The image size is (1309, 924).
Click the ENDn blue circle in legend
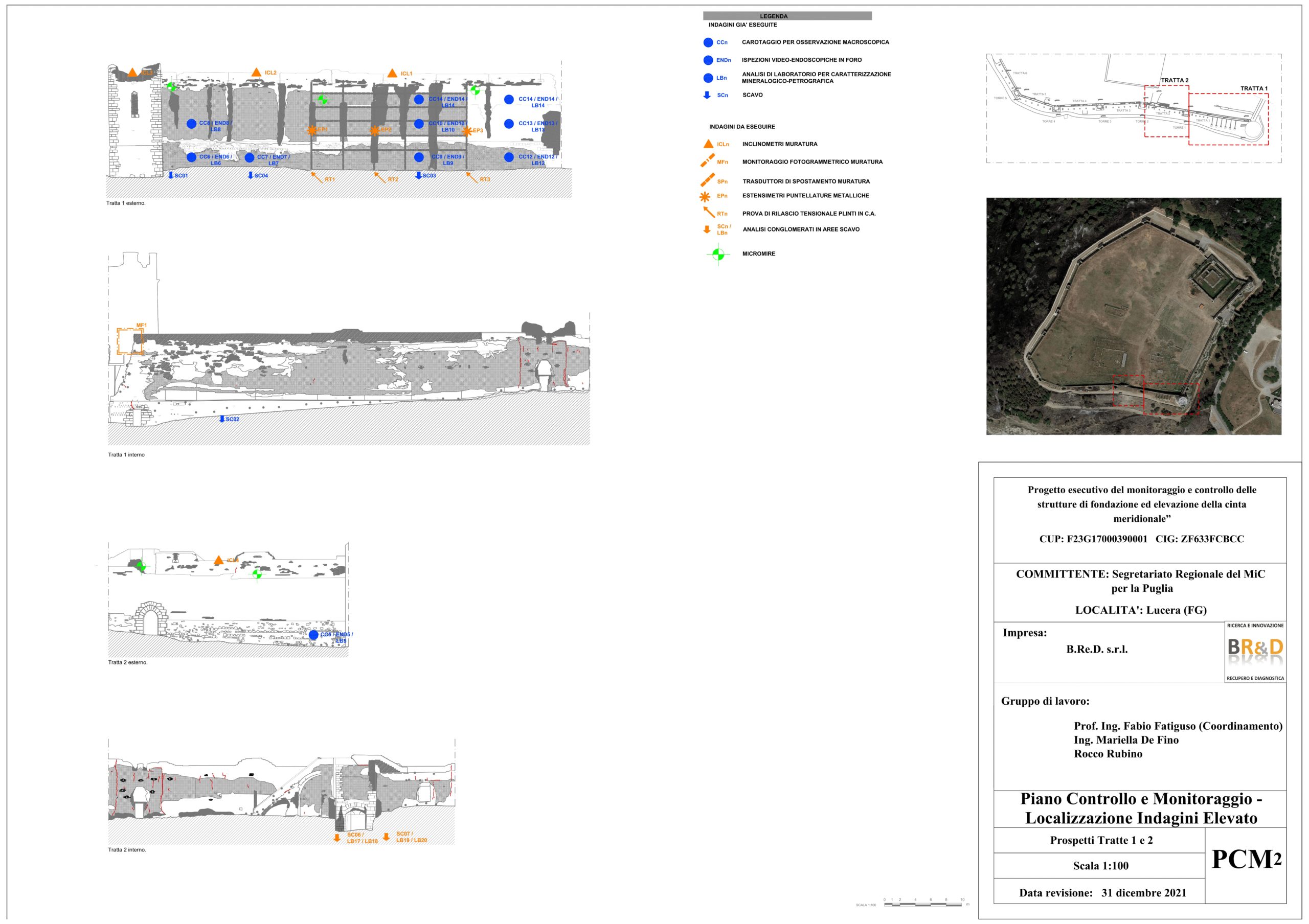coord(708,60)
